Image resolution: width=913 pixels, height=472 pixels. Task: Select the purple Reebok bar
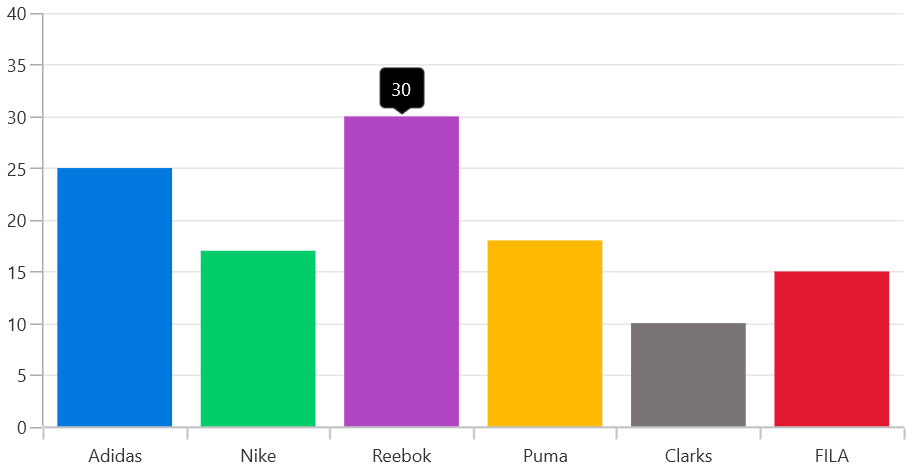click(x=401, y=271)
